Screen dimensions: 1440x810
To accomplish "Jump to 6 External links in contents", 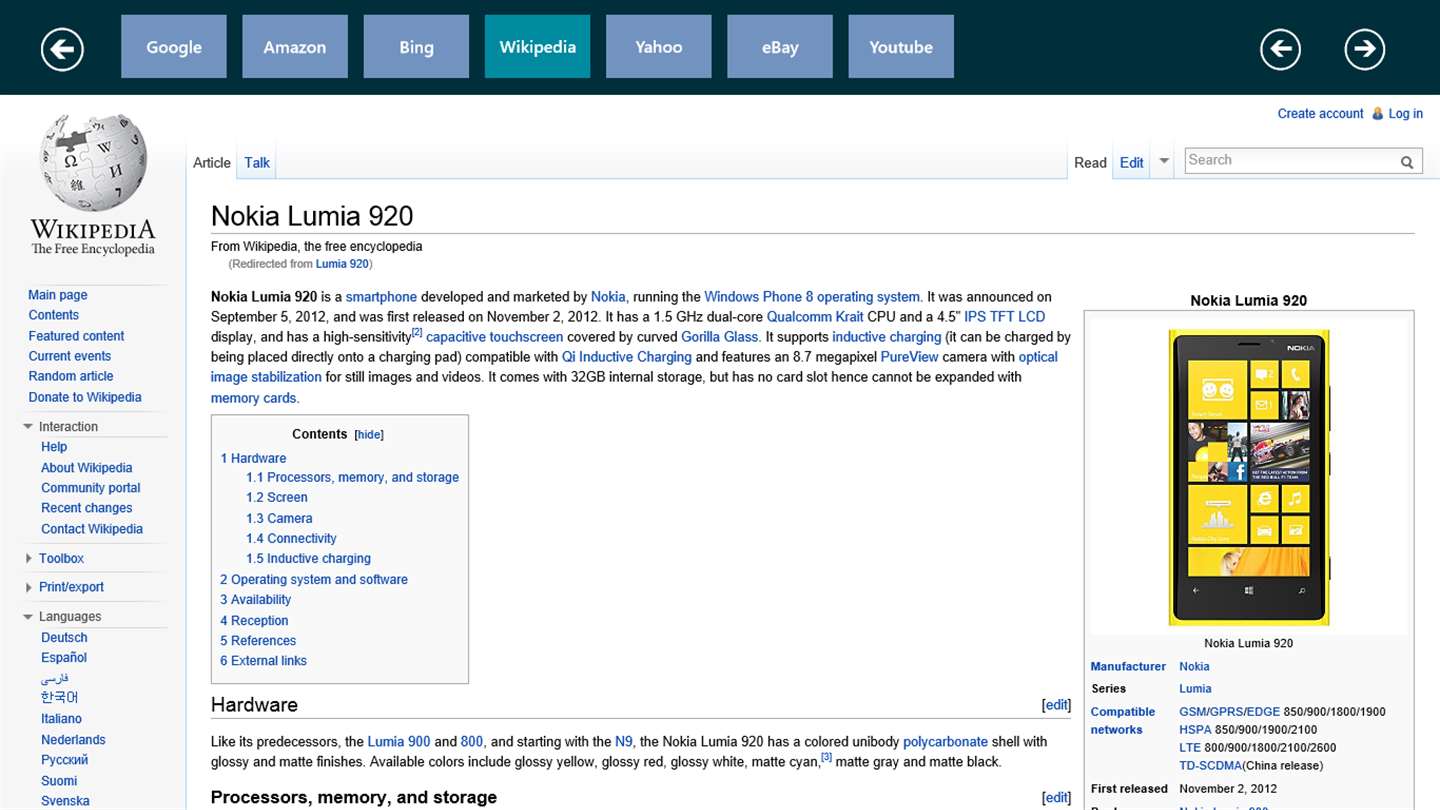I will click(263, 661).
